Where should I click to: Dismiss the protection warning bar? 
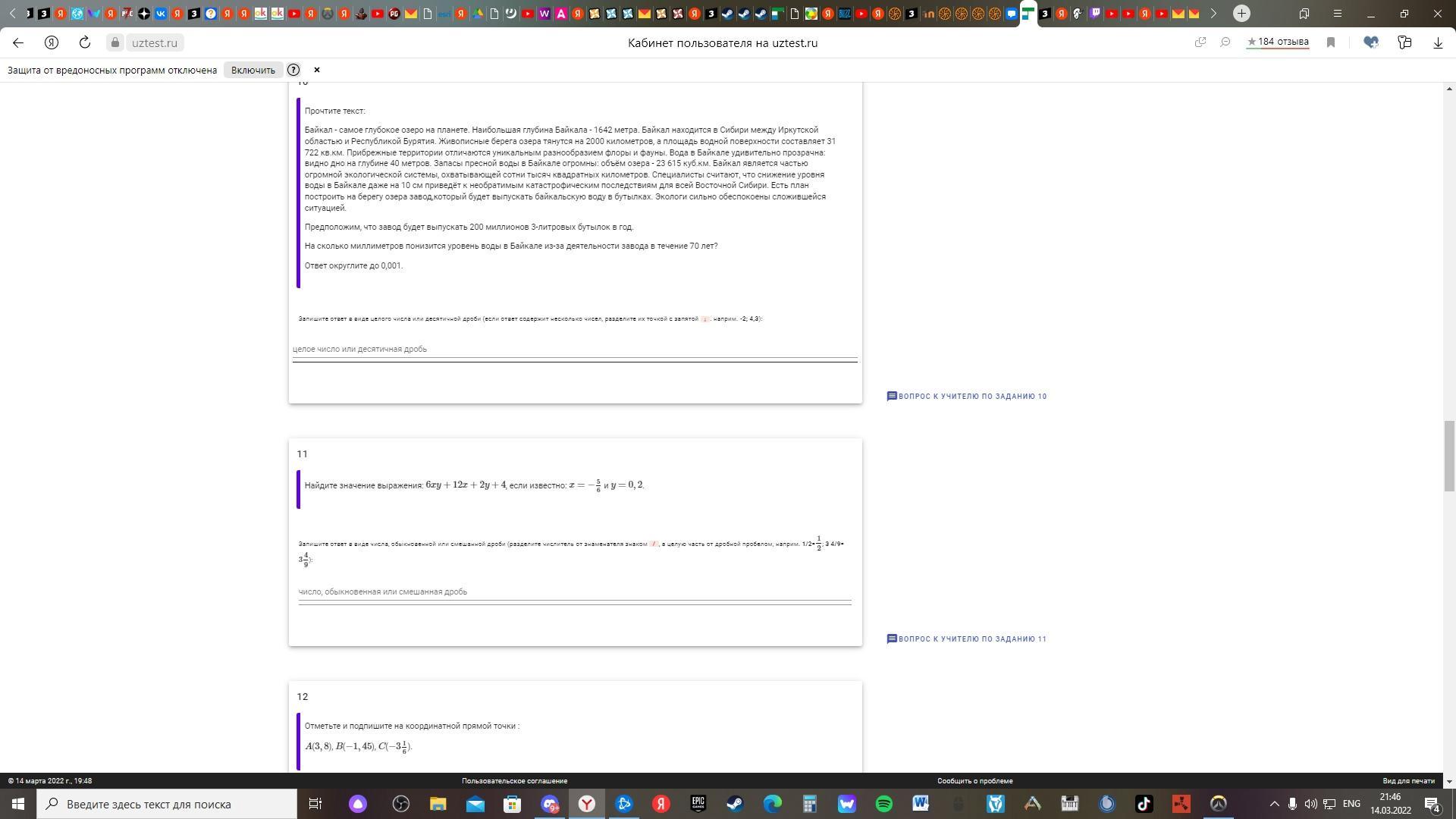click(x=317, y=70)
